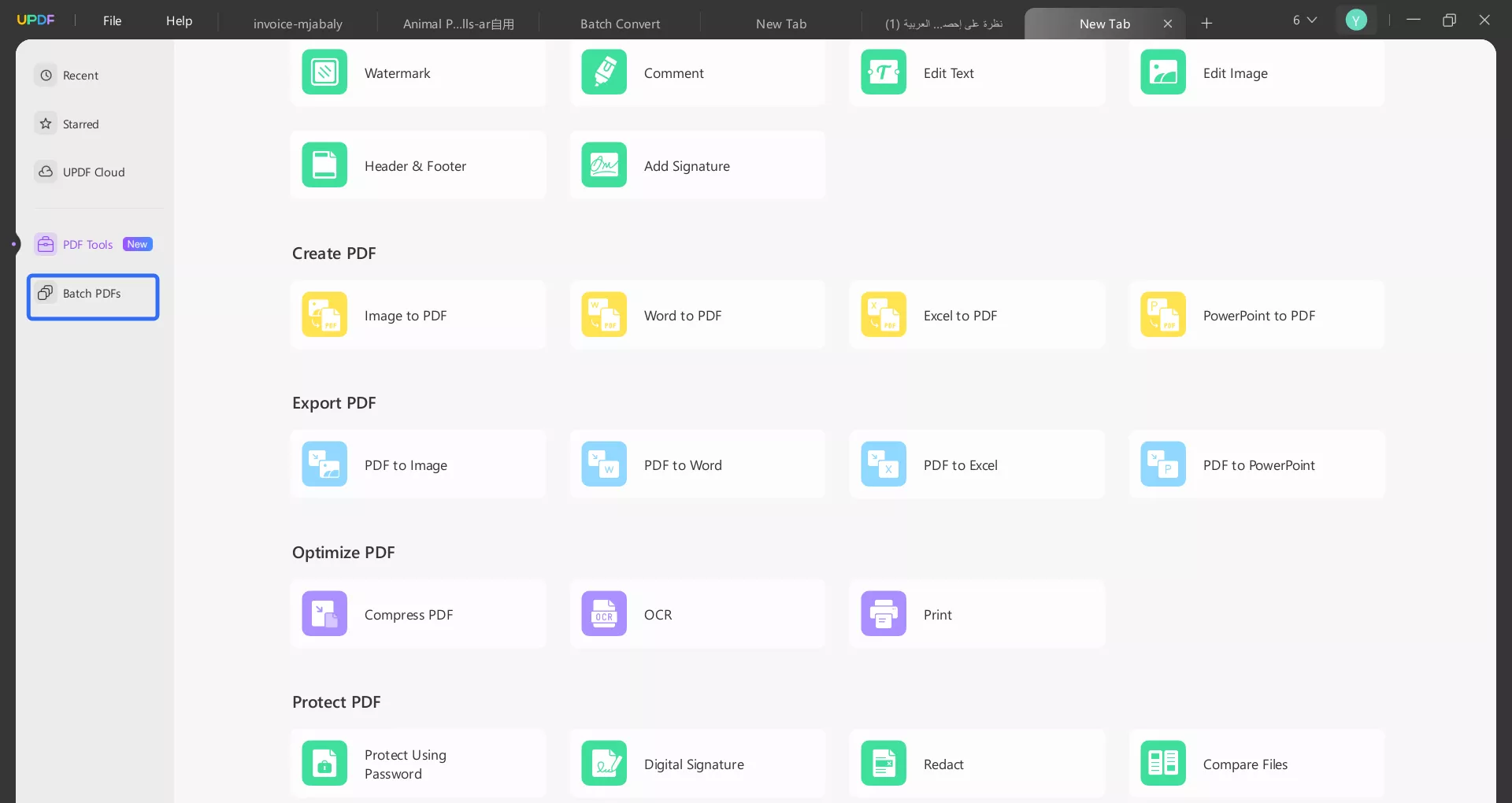Click the PDF to PowerPoint icon
This screenshot has width=1512, height=803.
point(1163,464)
